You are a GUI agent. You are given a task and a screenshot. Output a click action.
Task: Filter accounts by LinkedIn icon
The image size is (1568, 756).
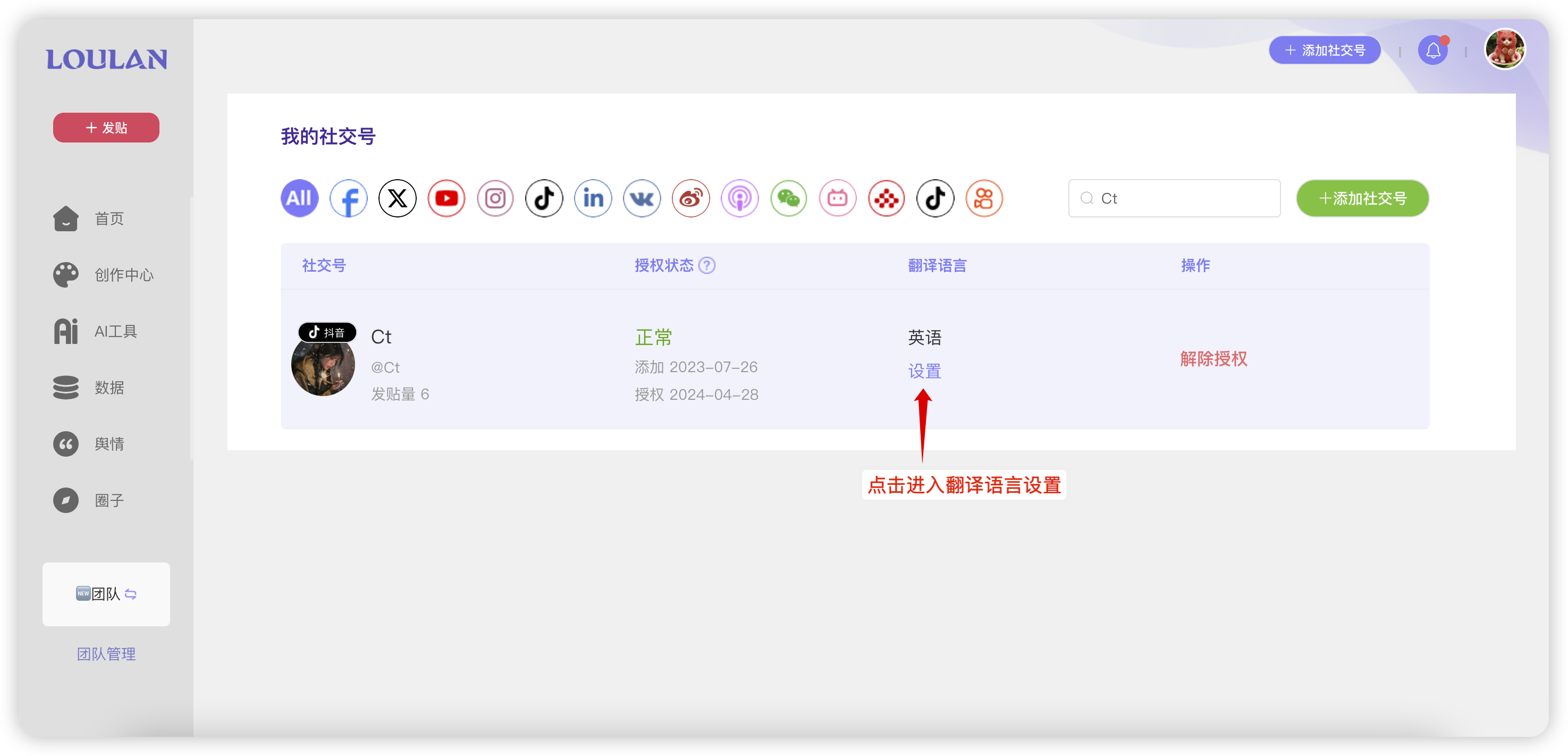pos(593,198)
